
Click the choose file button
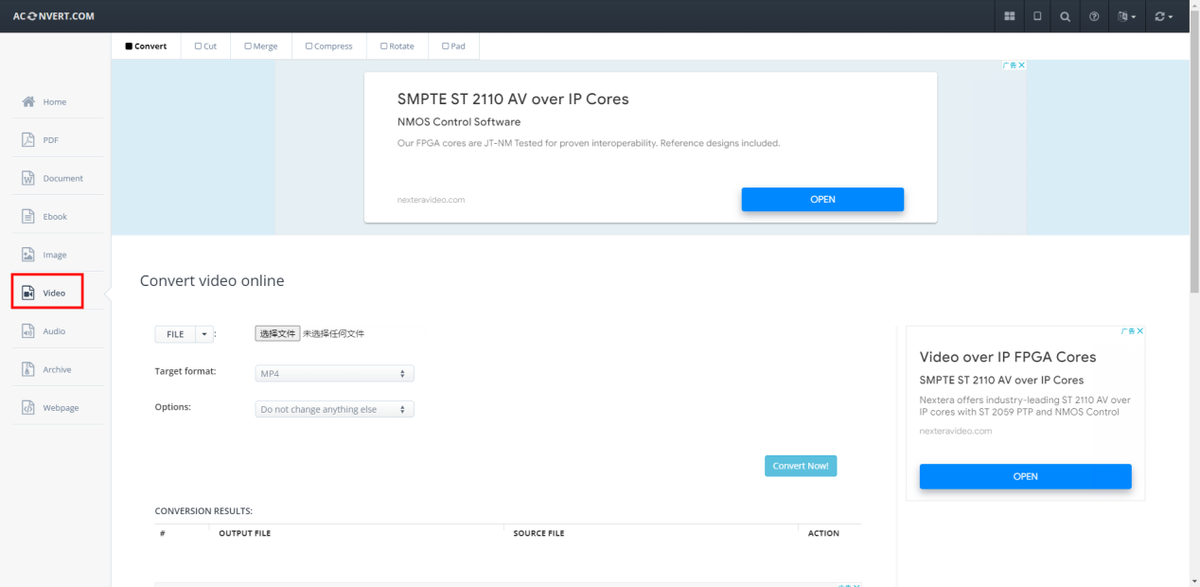pos(277,334)
